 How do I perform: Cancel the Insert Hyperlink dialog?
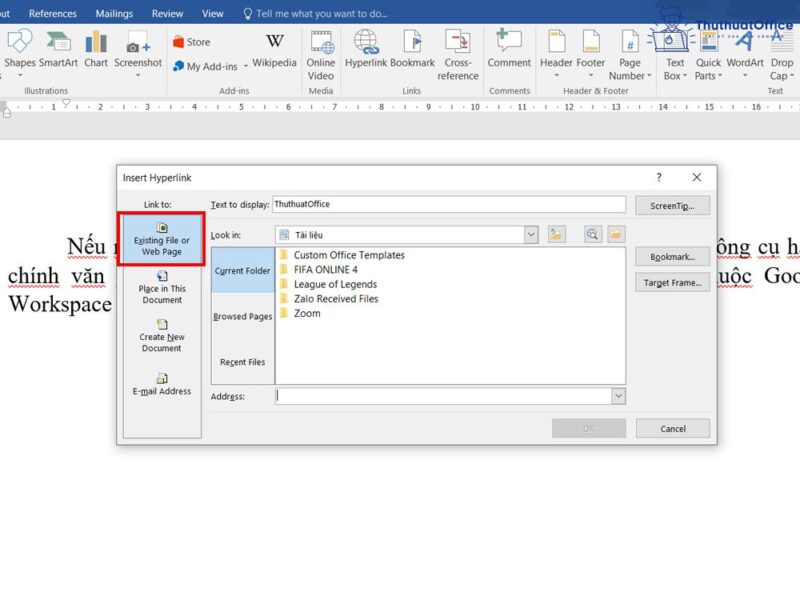click(672, 428)
